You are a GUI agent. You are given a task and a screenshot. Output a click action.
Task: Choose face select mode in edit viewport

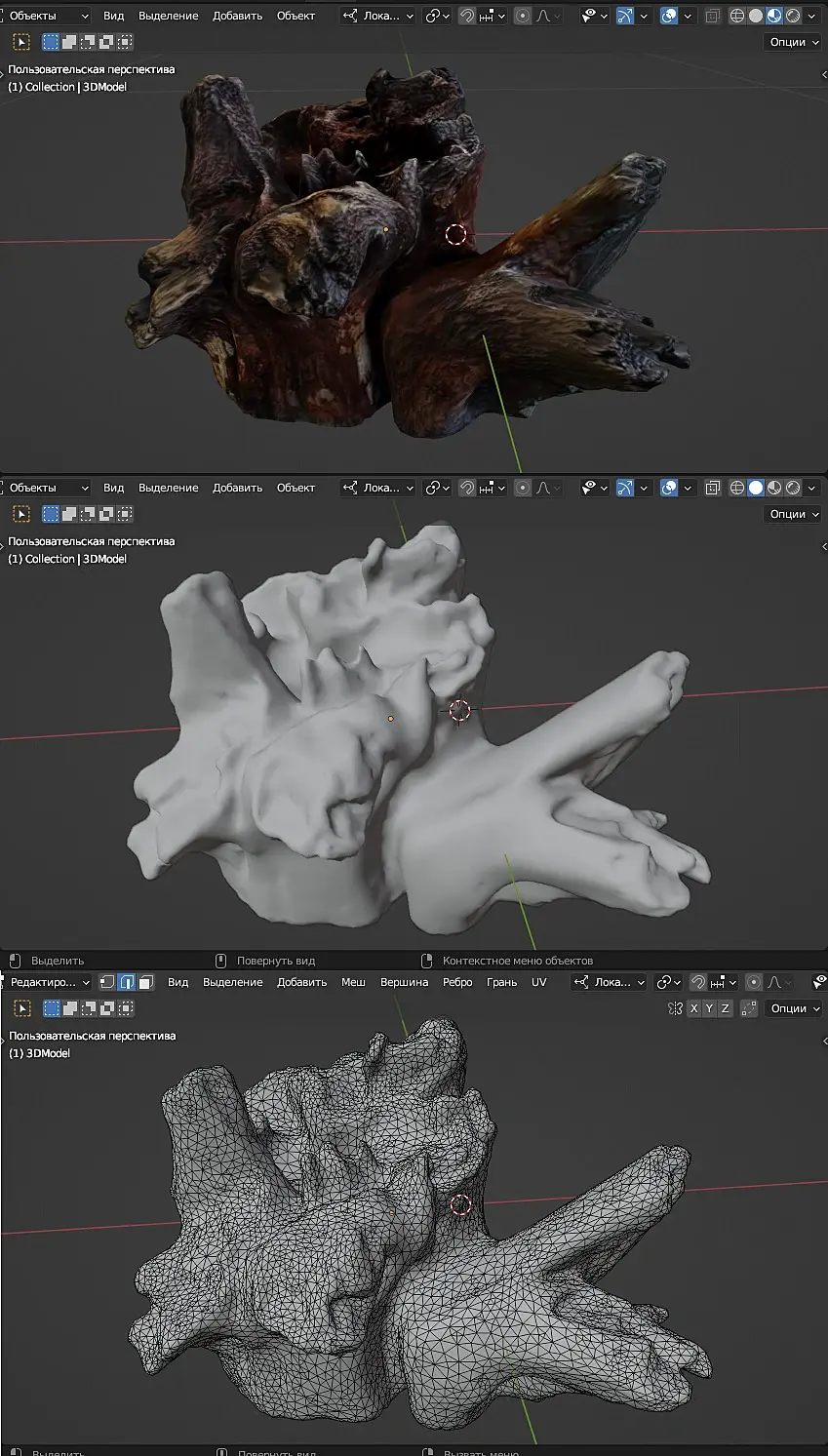click(x=146, y=982)
